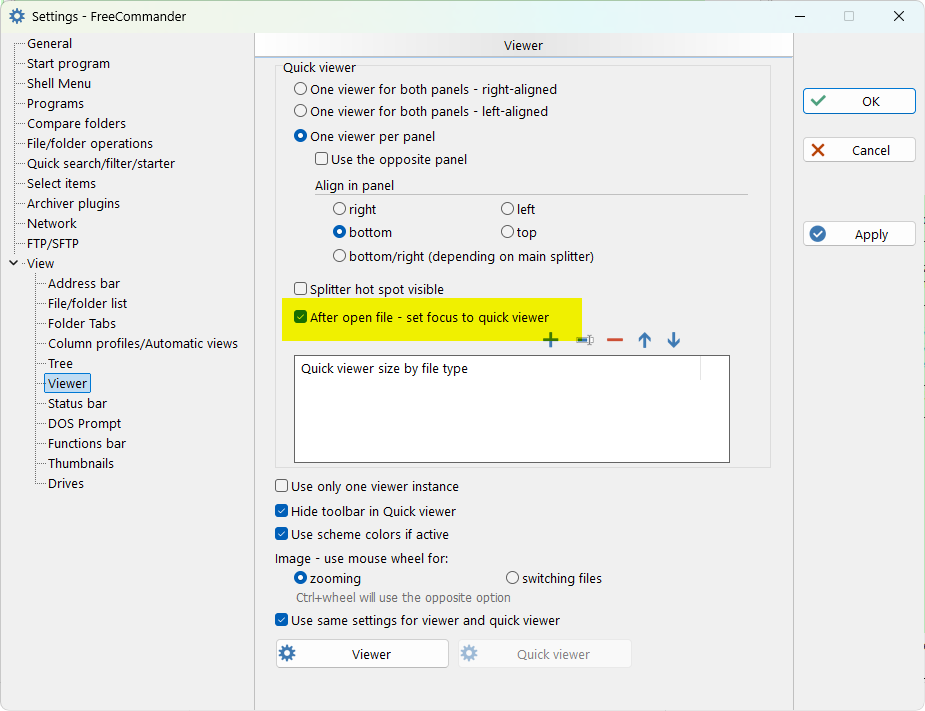This screenshot has width=925, height=711.
Task: Disable 'Hide toolbar in Quick viewer'
Action: click(x=282, y=511)
